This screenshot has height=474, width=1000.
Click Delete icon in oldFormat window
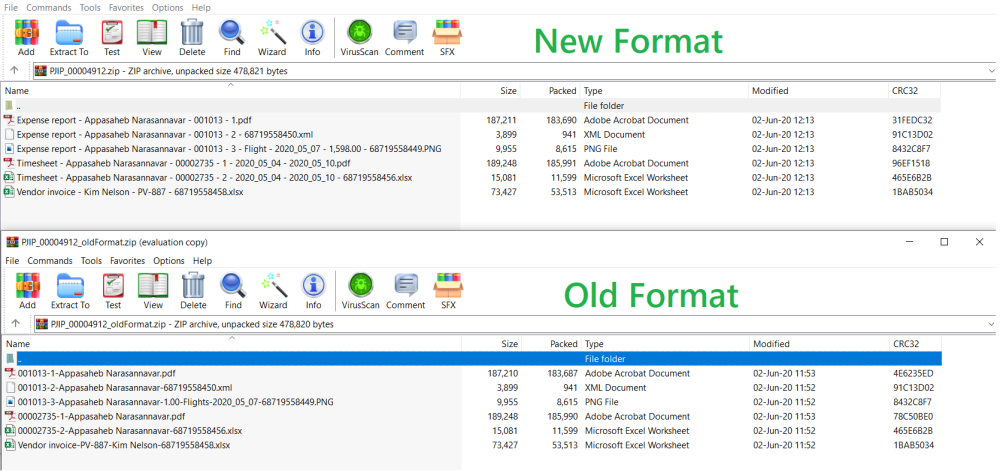[193, 290]
